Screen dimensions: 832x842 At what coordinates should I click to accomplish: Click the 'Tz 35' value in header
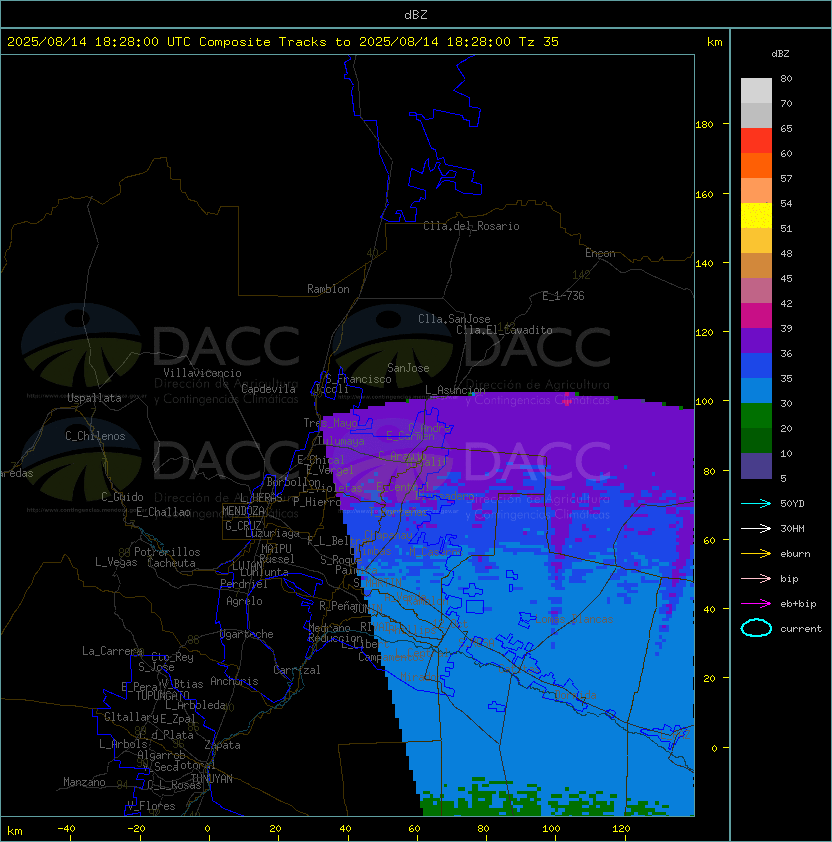539,42
